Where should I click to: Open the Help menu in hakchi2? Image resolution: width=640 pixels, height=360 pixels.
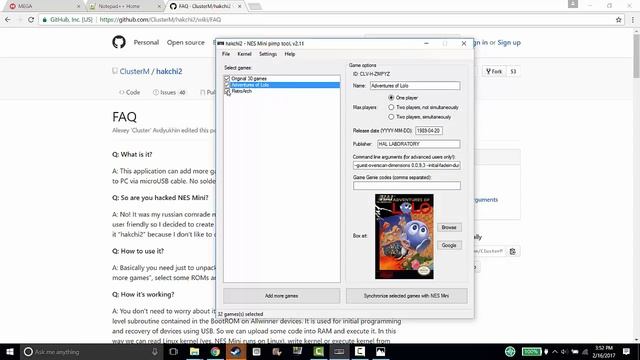(x=290, y=54)
